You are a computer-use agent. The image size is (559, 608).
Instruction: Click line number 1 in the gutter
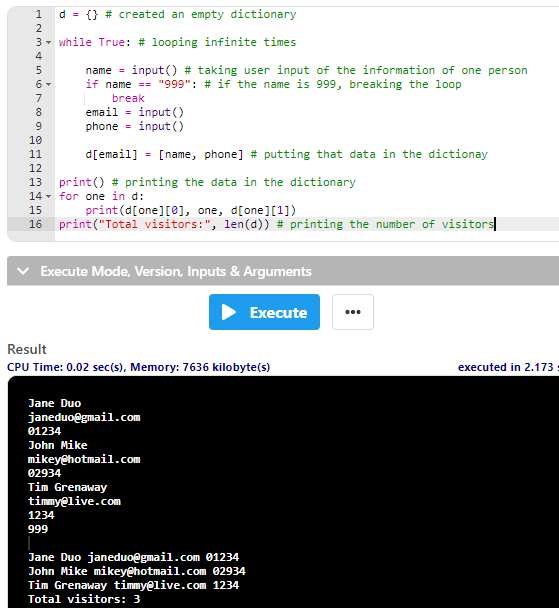click(38, 14)
